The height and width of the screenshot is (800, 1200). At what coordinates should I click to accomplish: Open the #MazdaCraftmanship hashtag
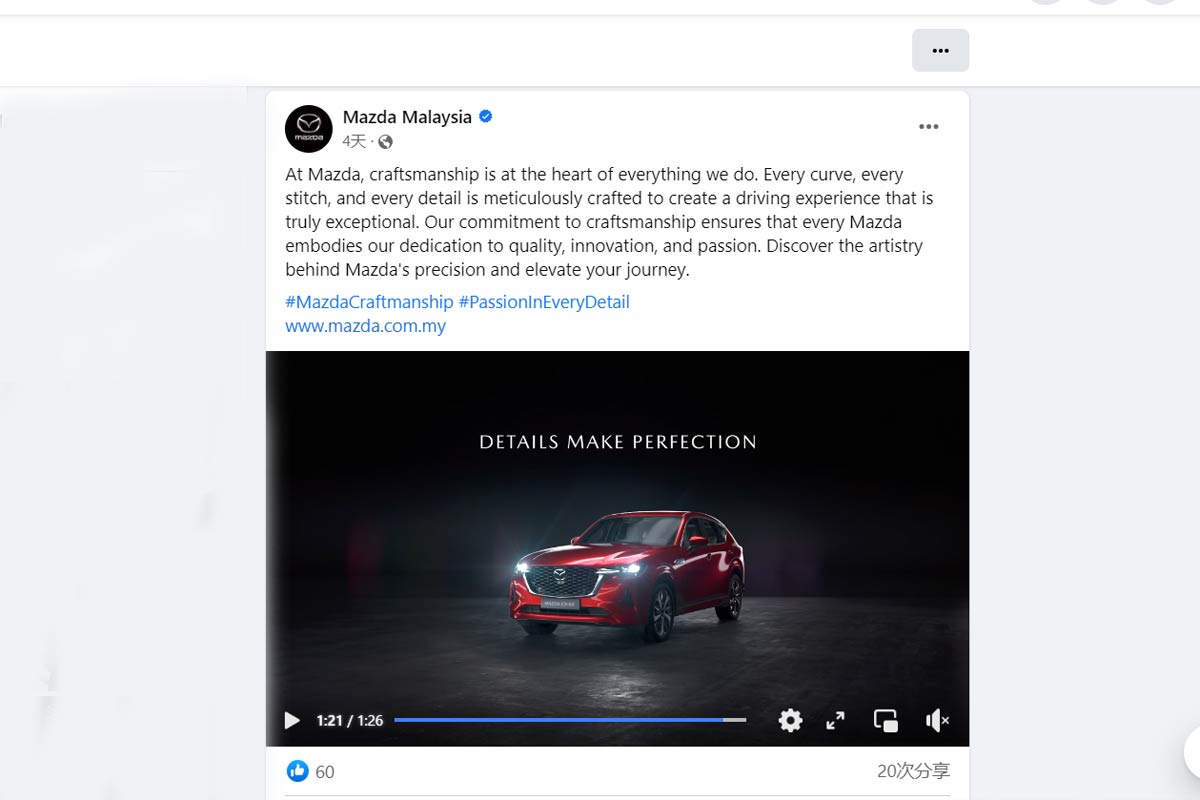click(369, 301)
